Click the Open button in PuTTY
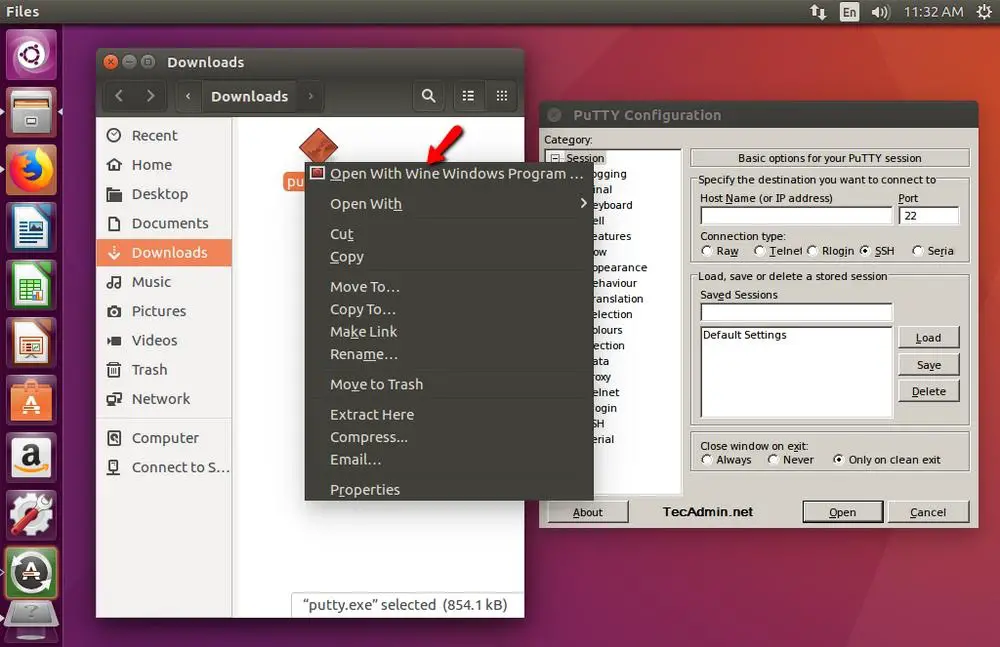Image resolution: width=1000 pixels, height=647 pixels. point(842,512)
